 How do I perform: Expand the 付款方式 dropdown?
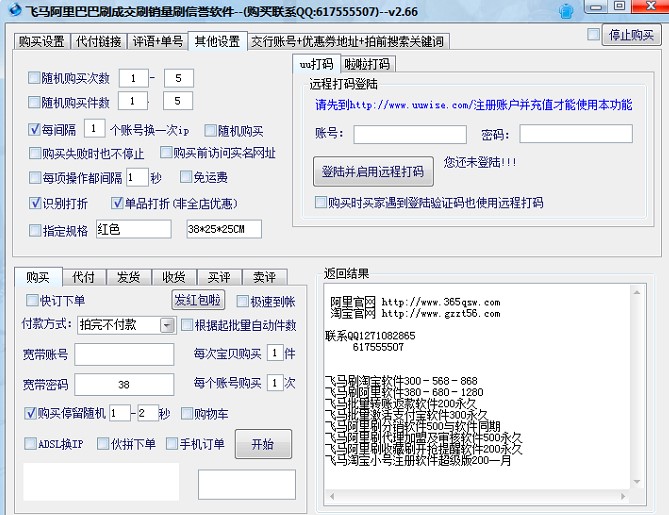click(167, 326)
